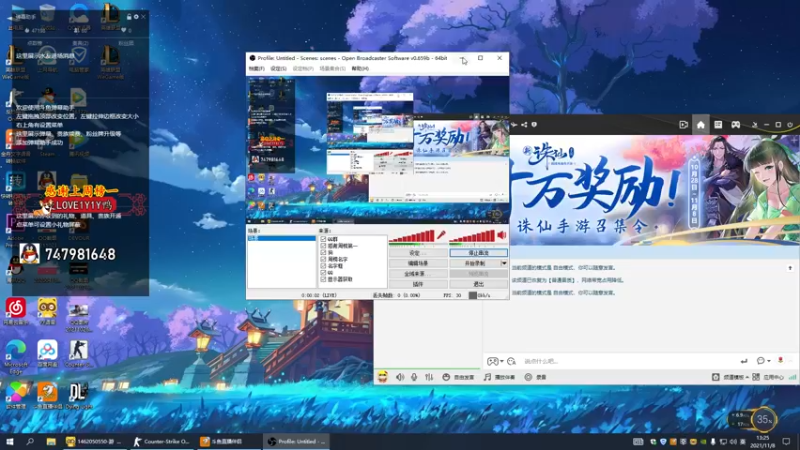This screenshot has height=450, width=800.
Task: Open 应用中心 app center in YY
Action: [768, 377]
